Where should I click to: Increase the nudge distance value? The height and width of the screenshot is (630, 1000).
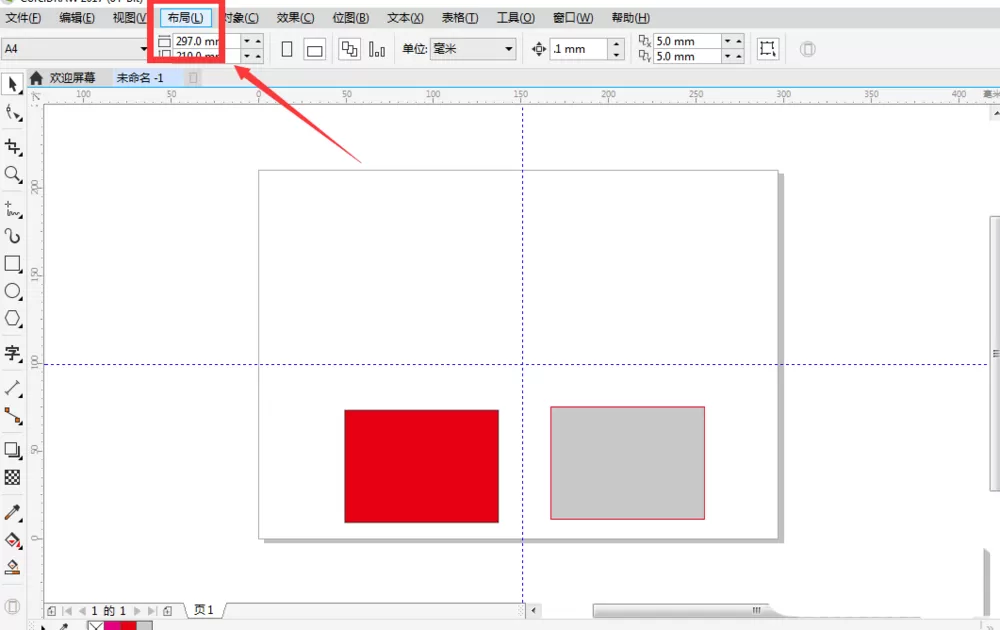pos(616,43)
